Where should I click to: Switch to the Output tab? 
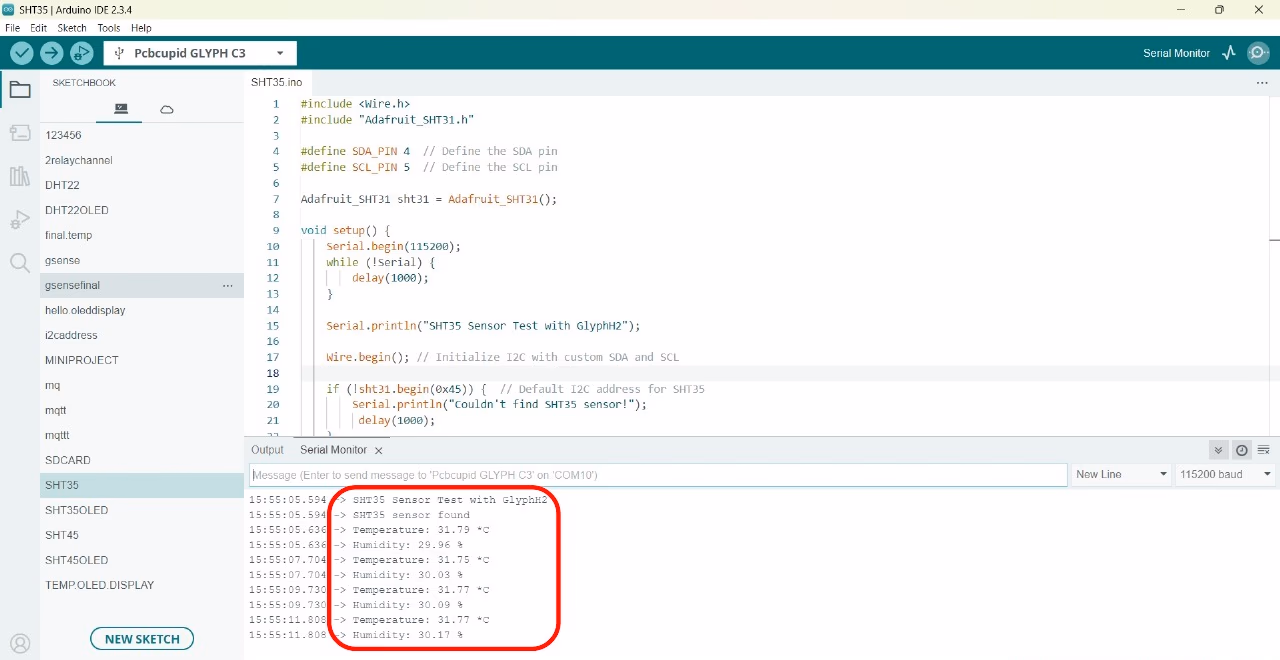[267, 450]
